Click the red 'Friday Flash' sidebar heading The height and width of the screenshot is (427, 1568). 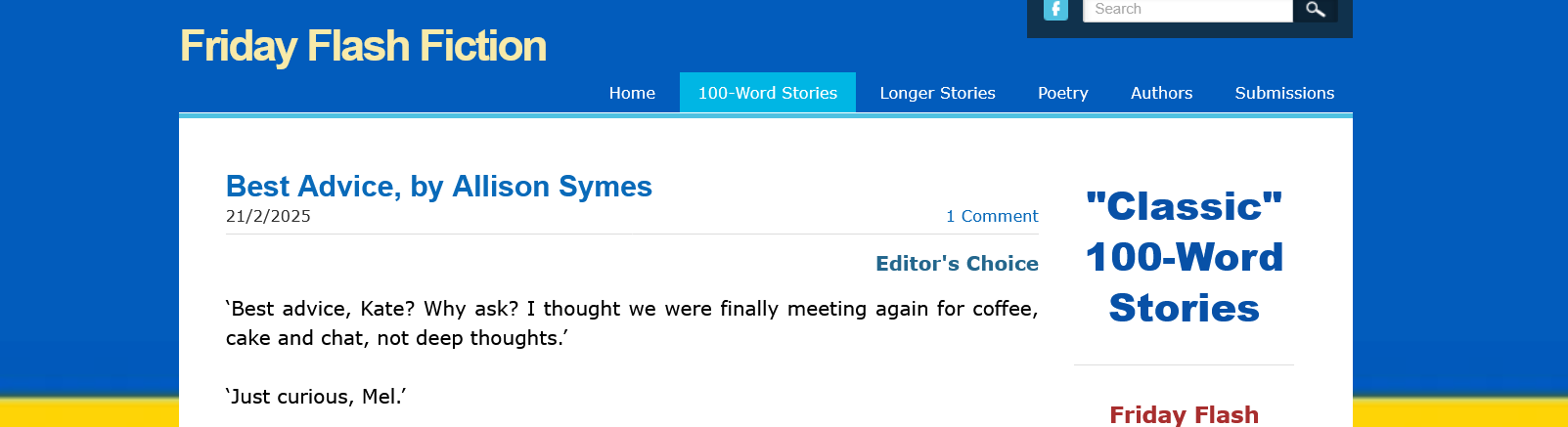(1184, 414)
